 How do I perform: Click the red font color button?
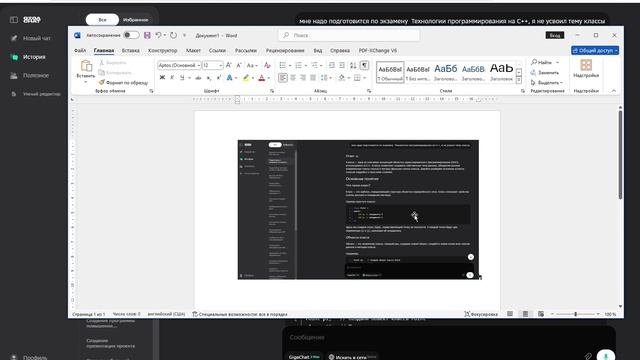tap(262, 78)
